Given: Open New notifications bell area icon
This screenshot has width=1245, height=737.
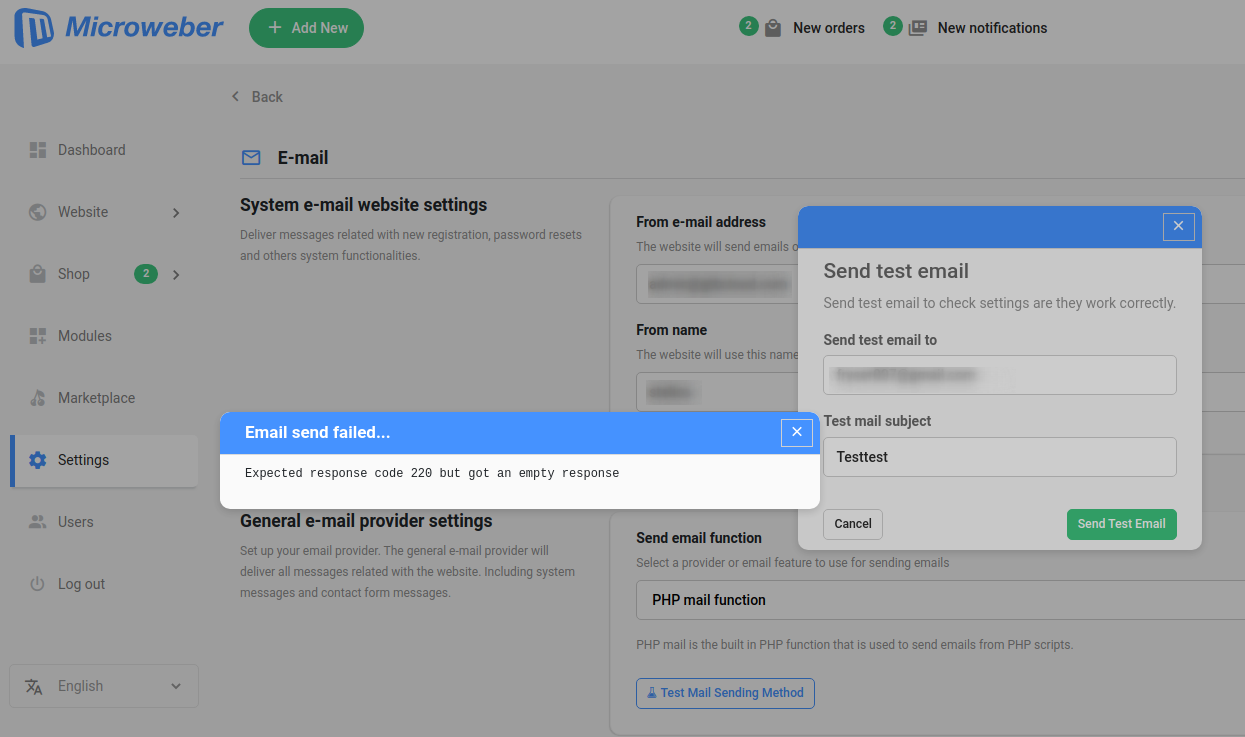Looking at the screenshot, I should tap(916, 27).
